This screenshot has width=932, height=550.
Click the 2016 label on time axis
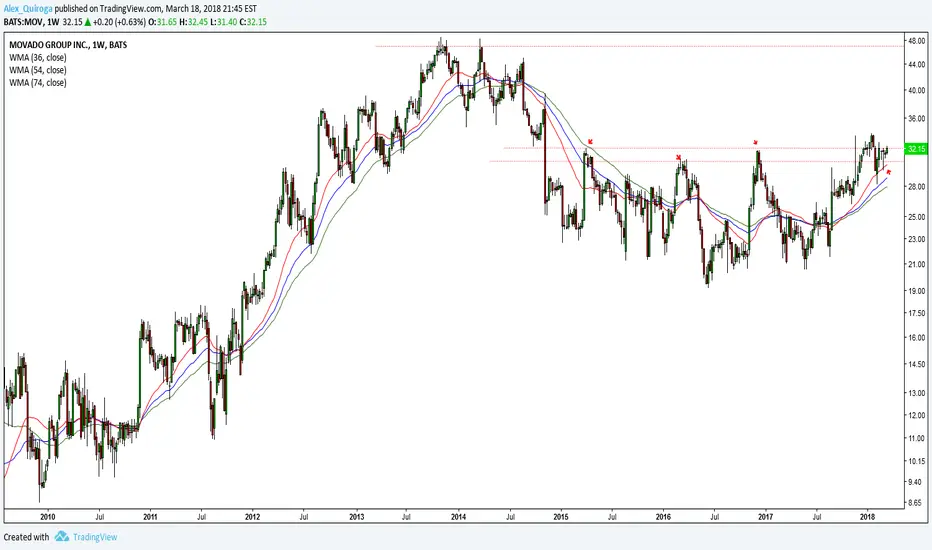coord(663,517)
